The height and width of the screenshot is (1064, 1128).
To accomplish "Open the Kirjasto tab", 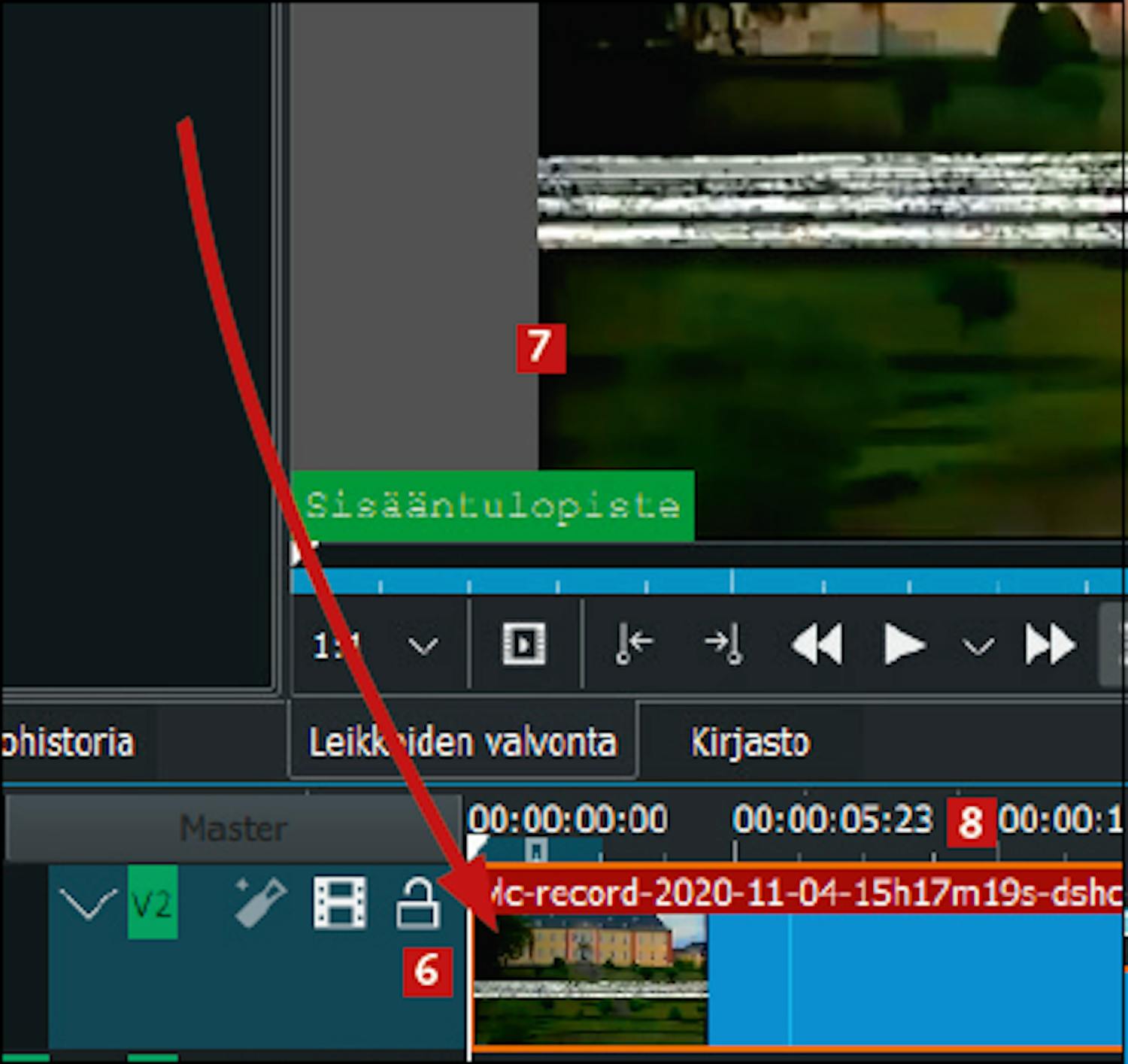I will [x=750, y=742].
